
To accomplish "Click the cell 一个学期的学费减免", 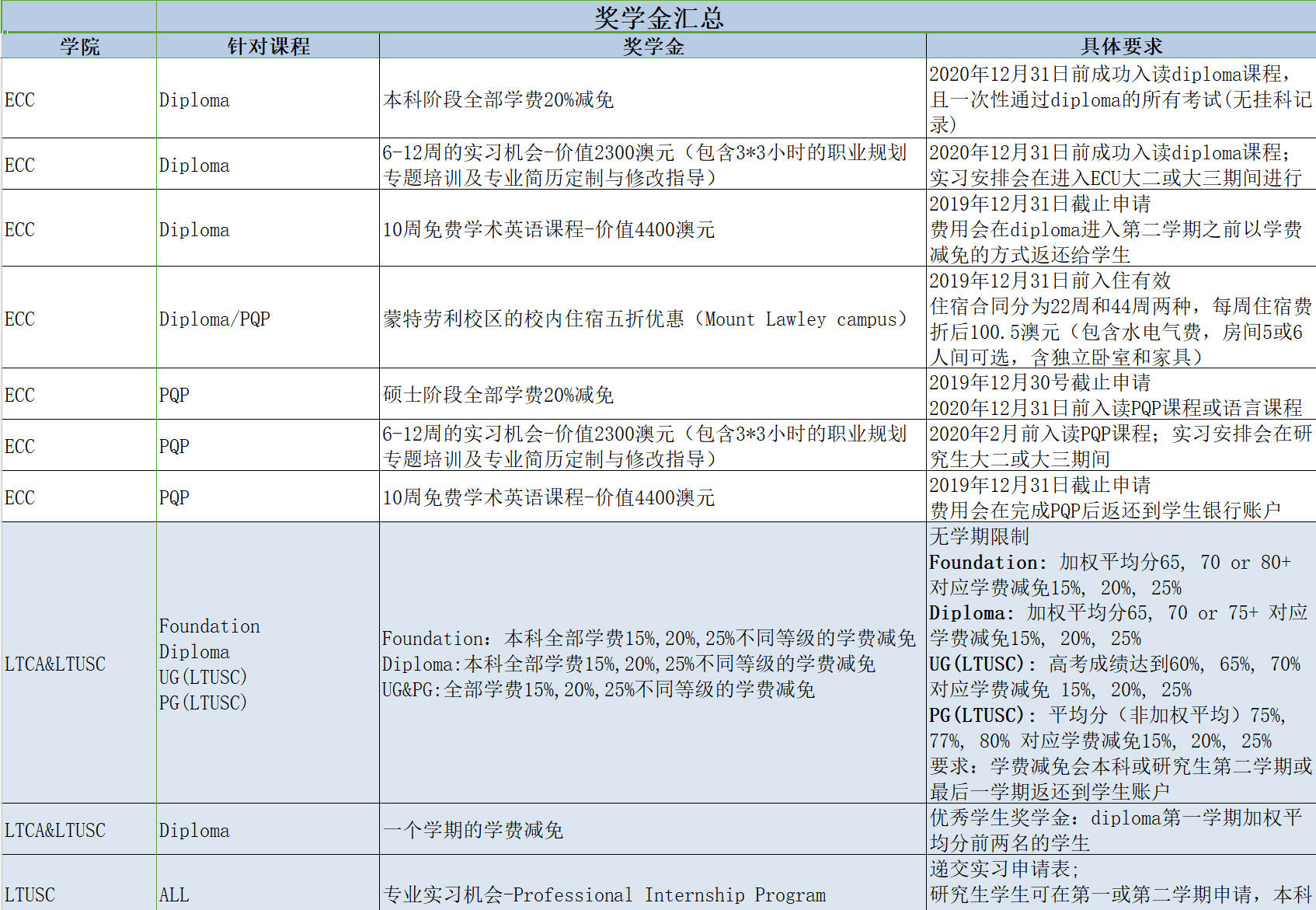I will click(x=653, y=830).
